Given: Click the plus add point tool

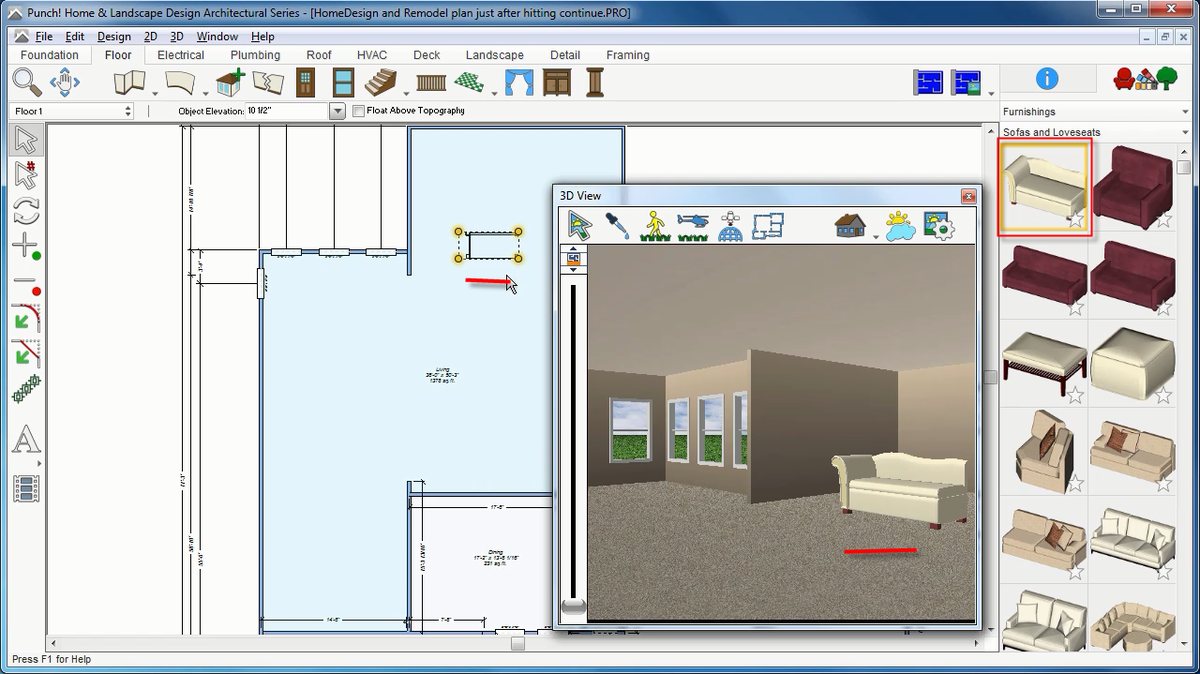Looking at the screenshot, I should 26,246.
